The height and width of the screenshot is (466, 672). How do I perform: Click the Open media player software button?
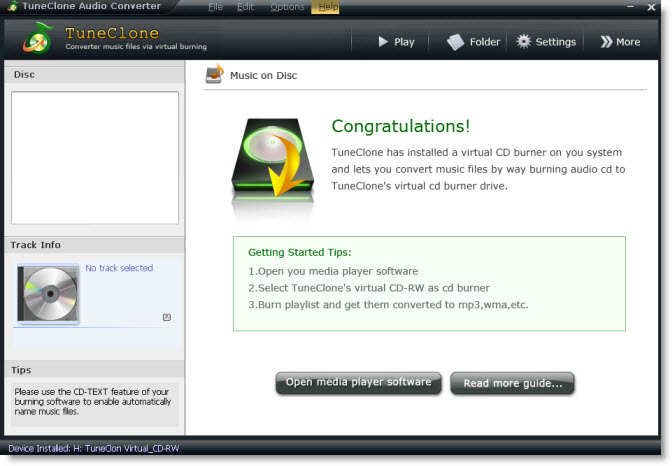click(358, 382)
